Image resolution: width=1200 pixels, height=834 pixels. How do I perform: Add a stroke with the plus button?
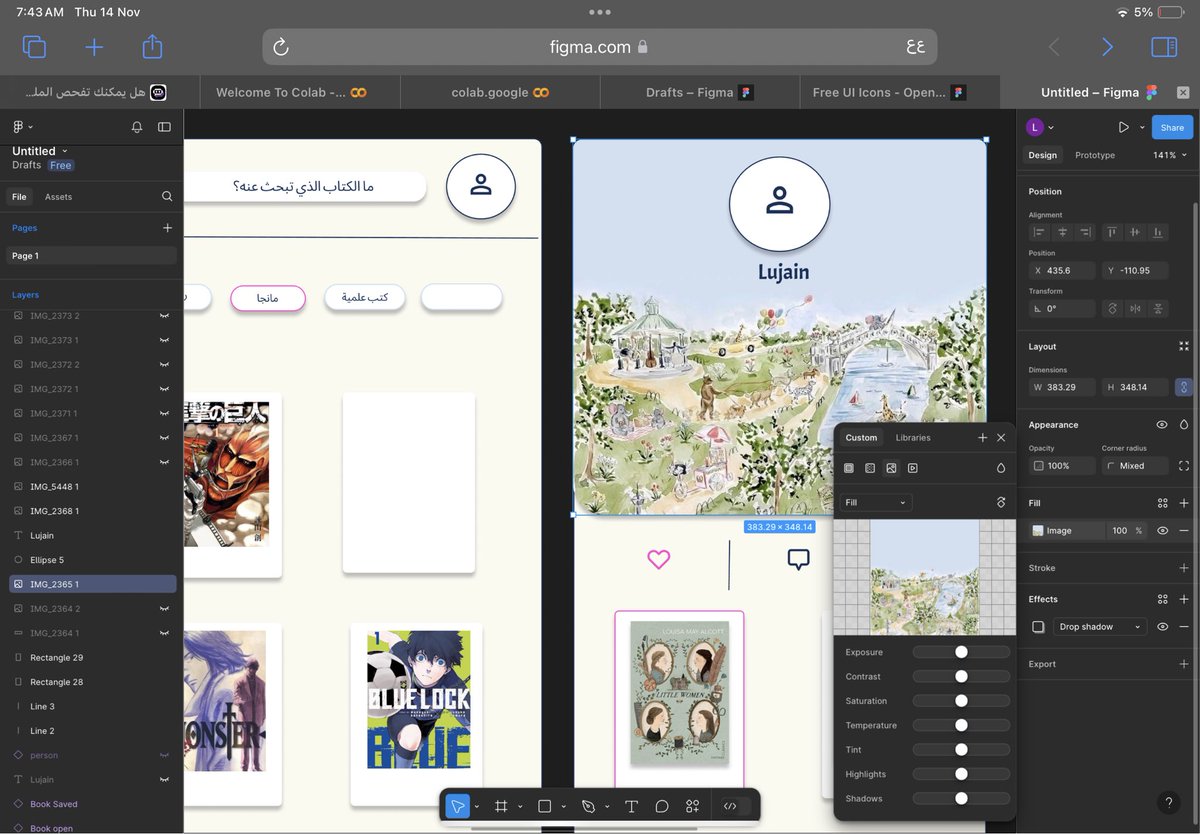(x=1184, y=568)
